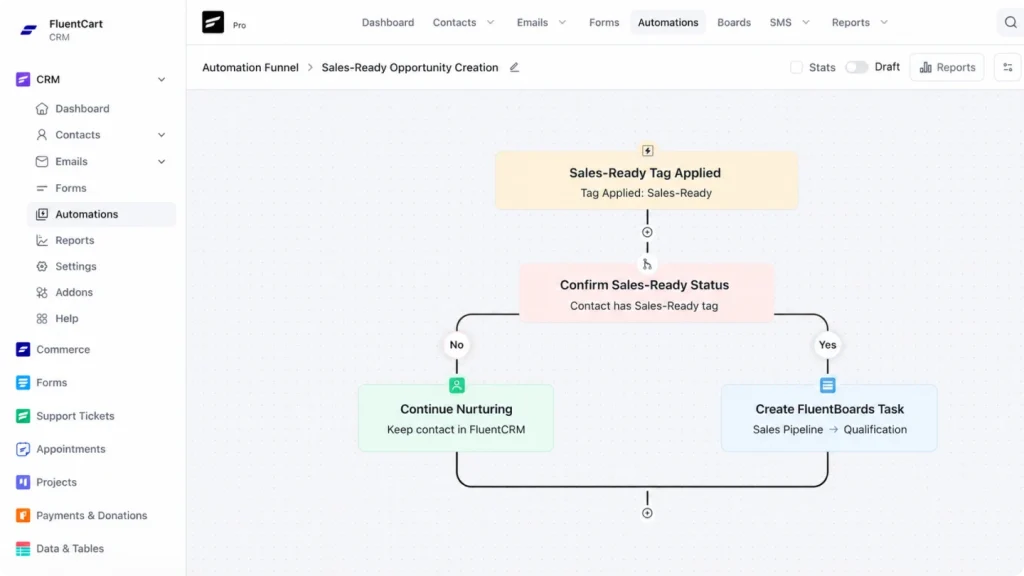Click the FluentCart logo icon in sidebar
1024x576 pixels.
28,30
